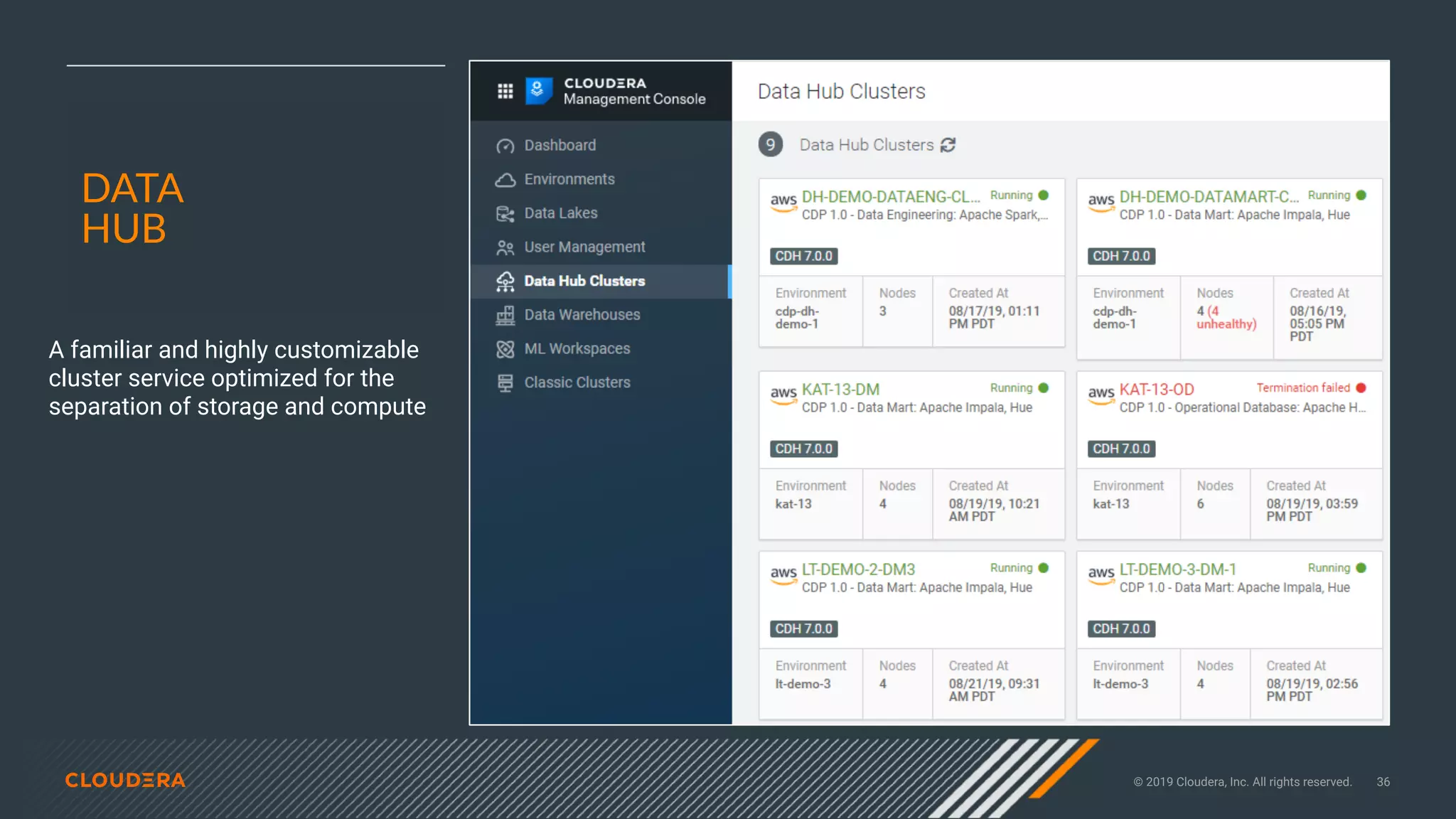Click the Data Lakes icon
Screen dimensions: 1456x819
click(505, 213)
